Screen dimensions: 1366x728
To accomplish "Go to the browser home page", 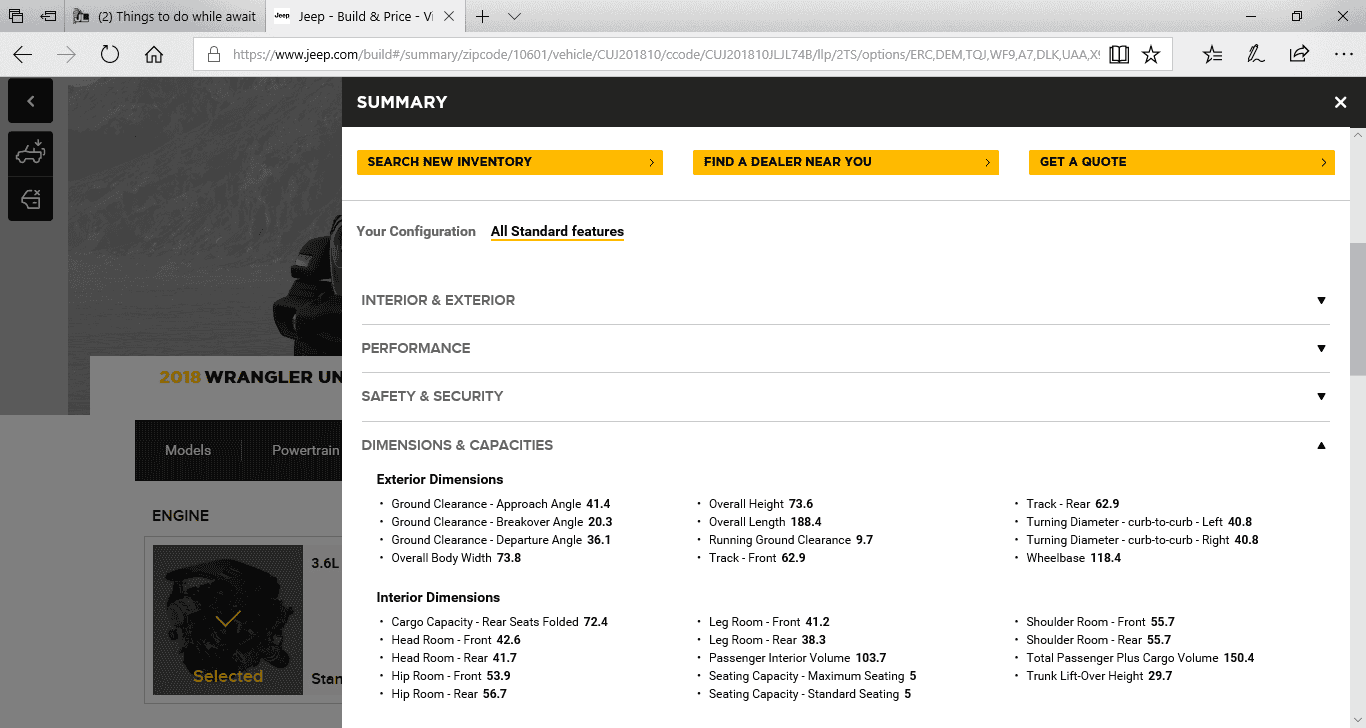I will coord(154,54).
